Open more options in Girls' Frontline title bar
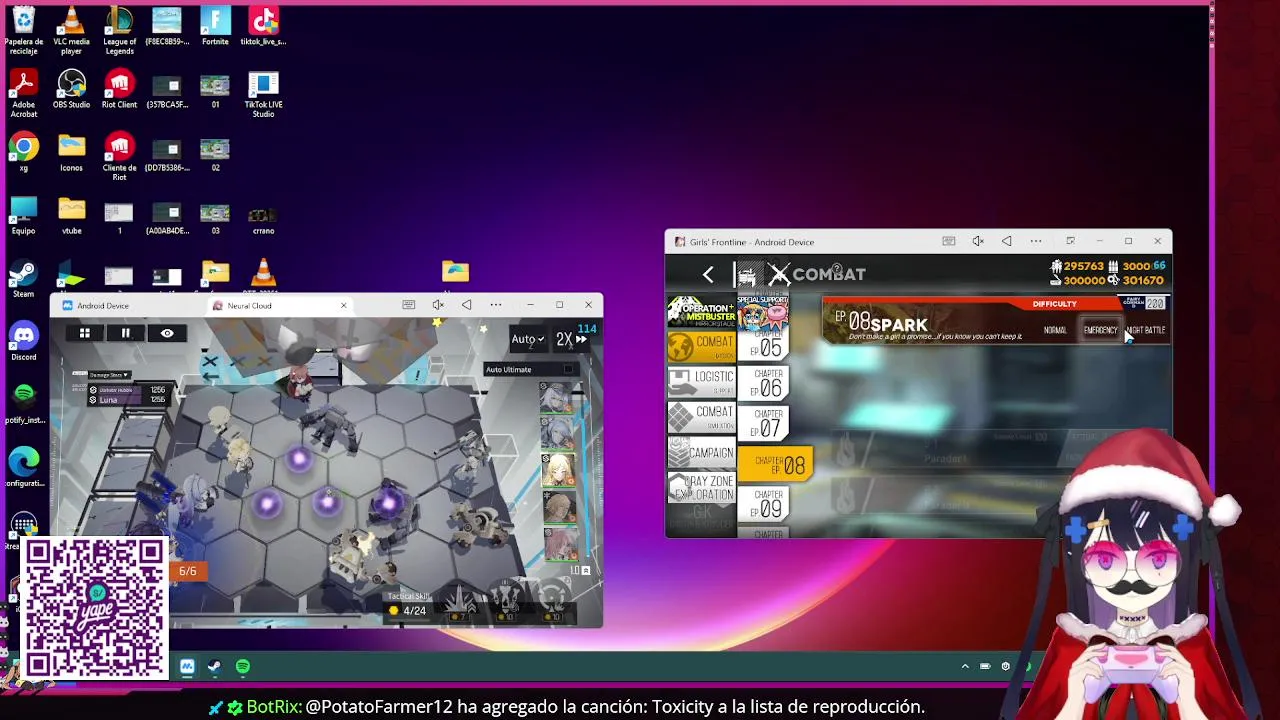Screen dimensions: 1280x720 [x=1036, y=241]
